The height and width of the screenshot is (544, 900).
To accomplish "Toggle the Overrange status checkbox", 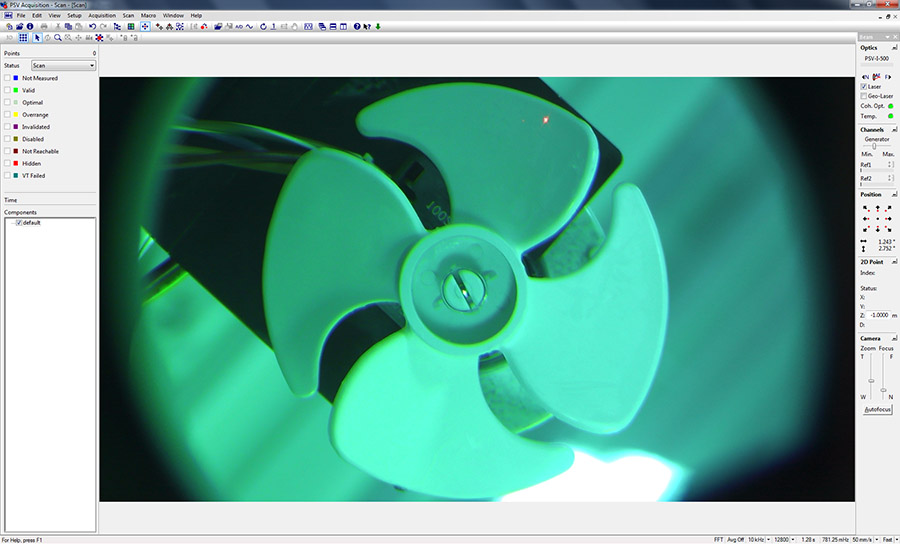I will coord(7,115).
